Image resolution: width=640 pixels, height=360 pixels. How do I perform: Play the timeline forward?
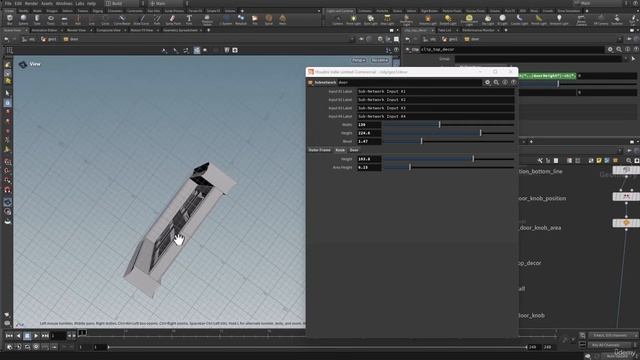36,336
